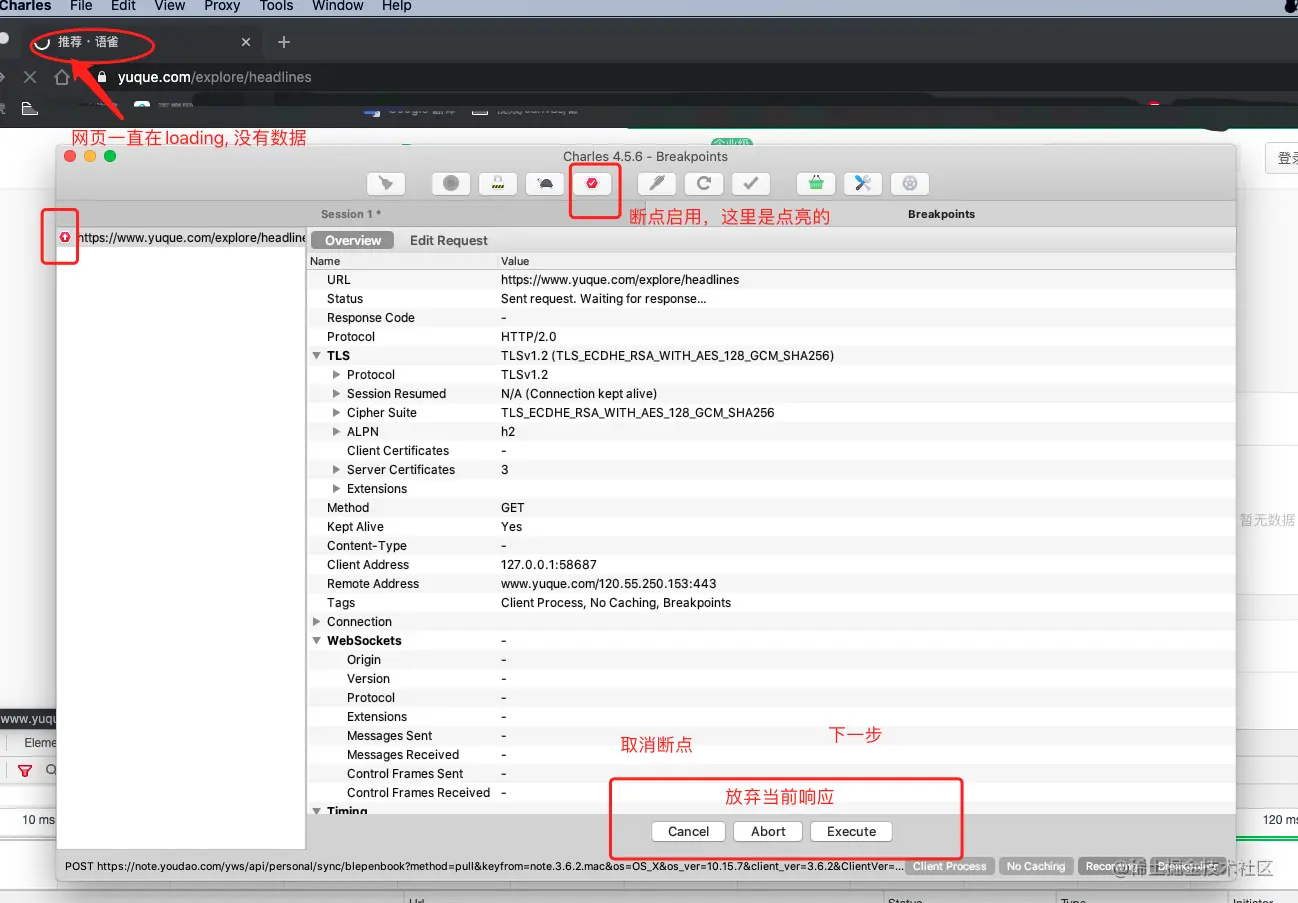Close the 推荐 · 语雀 browser tab
The height and width of the screenshot is (903, 1298).
[x=246, y=42]
